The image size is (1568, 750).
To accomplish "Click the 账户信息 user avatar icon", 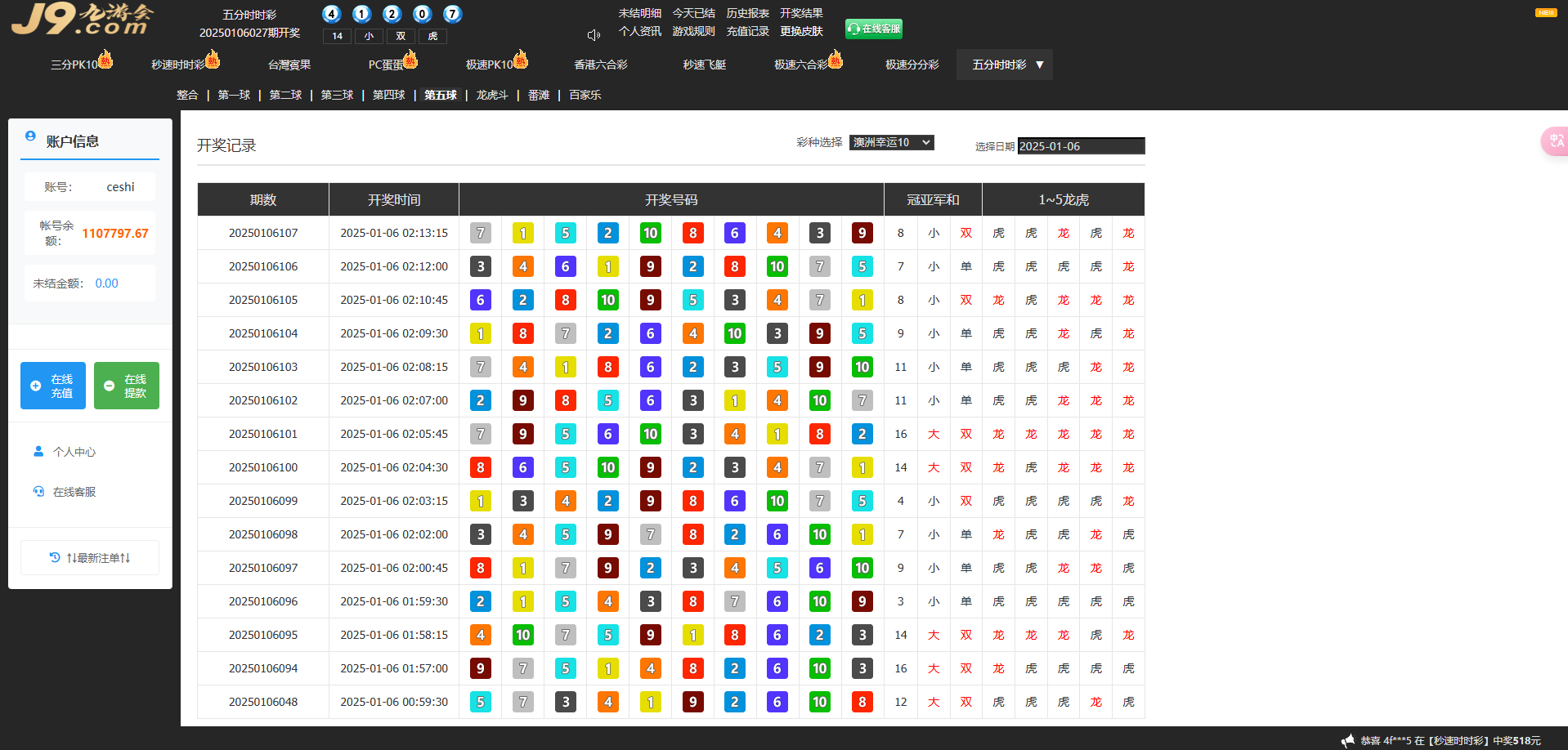I will click(x=30, y=136).
